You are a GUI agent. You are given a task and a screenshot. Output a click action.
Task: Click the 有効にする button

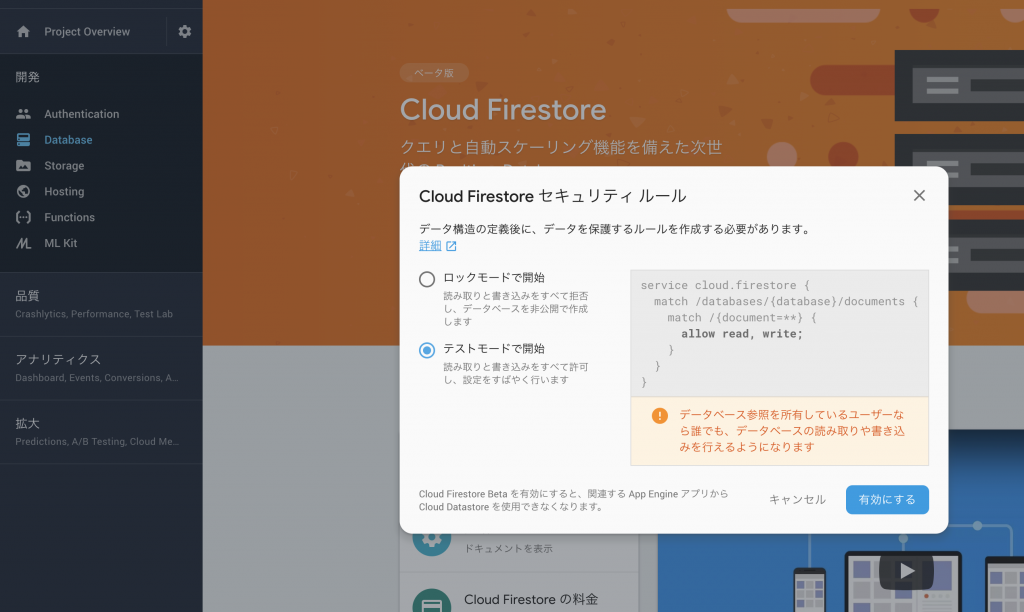(x=887, y=500)
